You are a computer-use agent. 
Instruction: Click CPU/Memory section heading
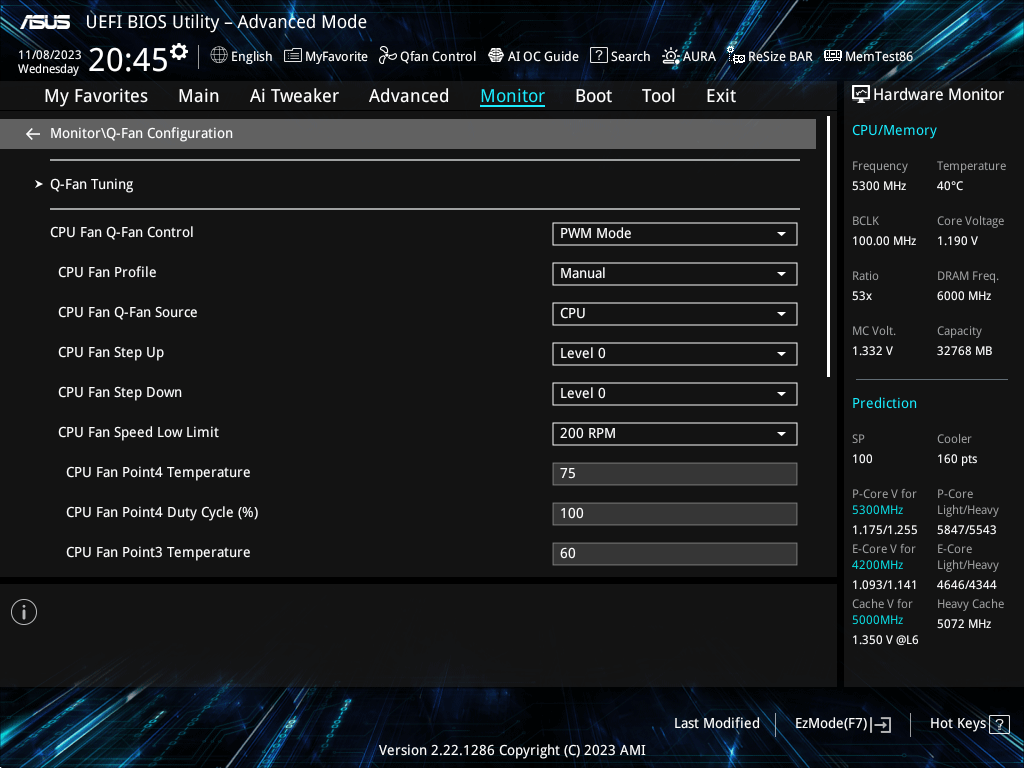point(894,131)
